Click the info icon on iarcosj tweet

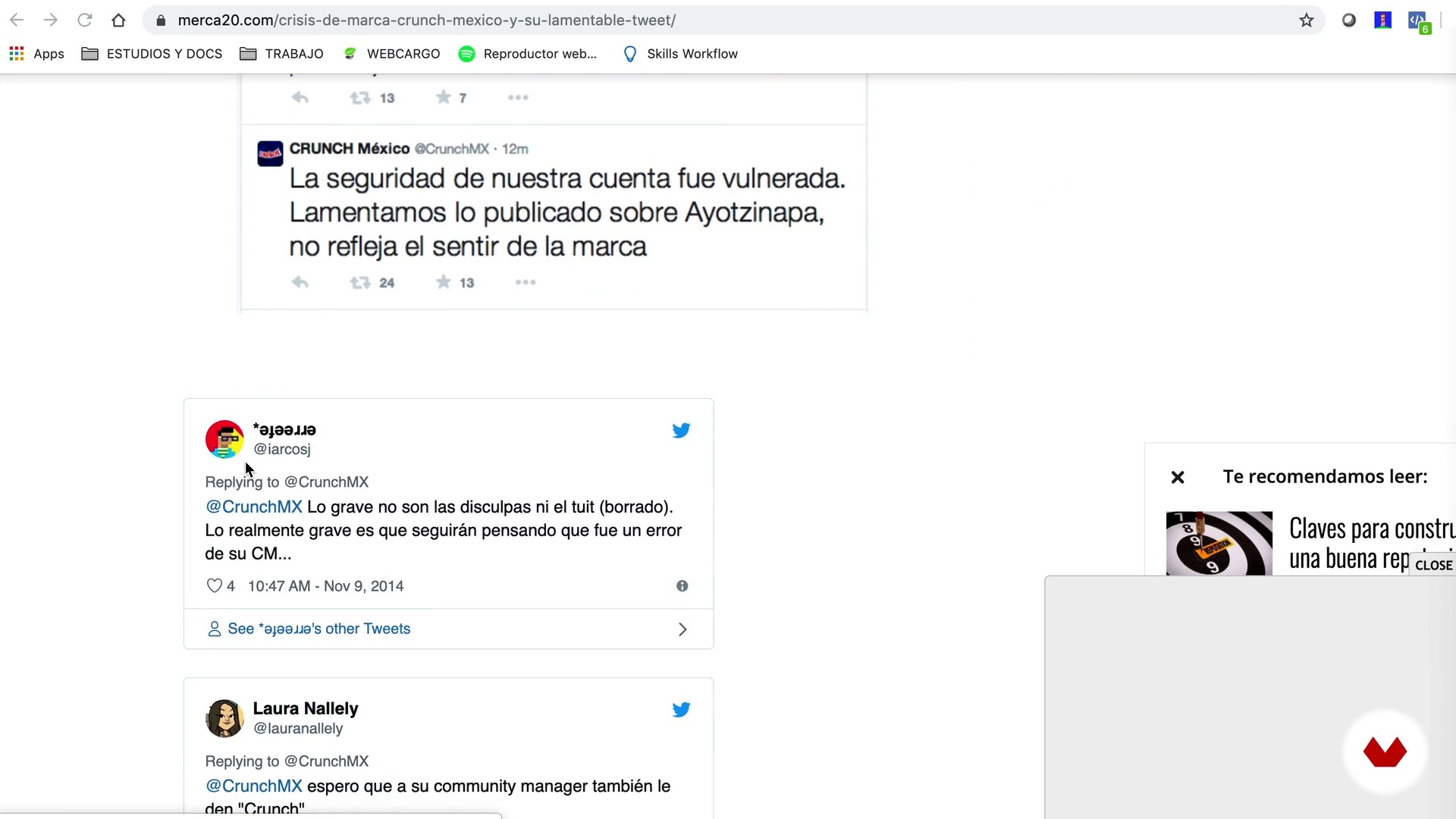[682, 586]
